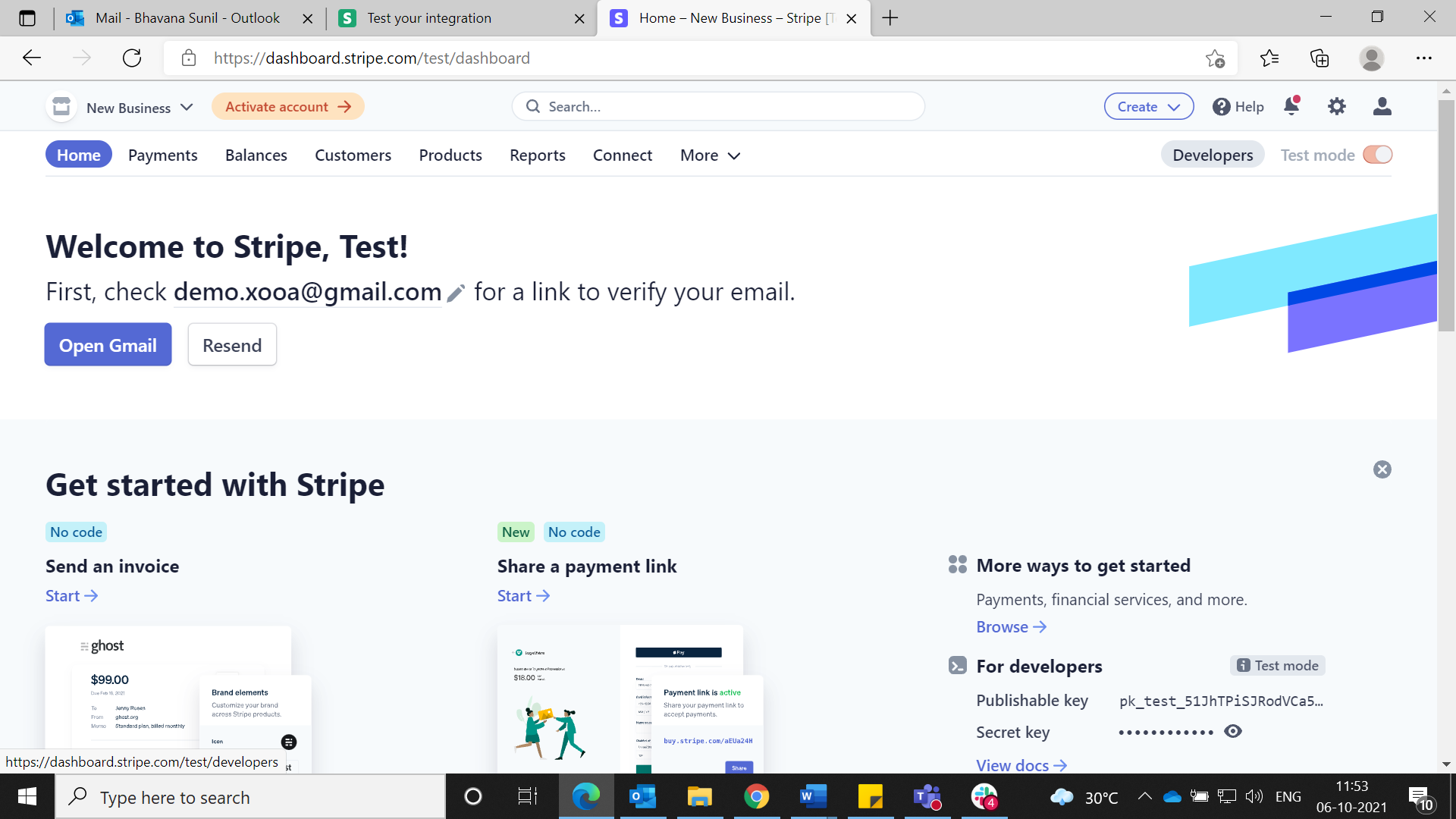Expand the More navigation menu
Image resolution: width=1456 pixels, height=819 pixels.
[711, 155]
